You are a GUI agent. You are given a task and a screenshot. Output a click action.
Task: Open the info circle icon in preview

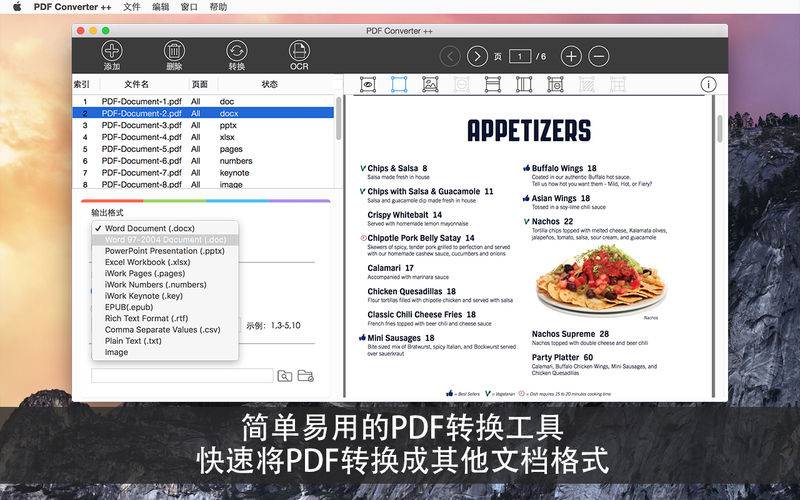click(x=709, y=85)
